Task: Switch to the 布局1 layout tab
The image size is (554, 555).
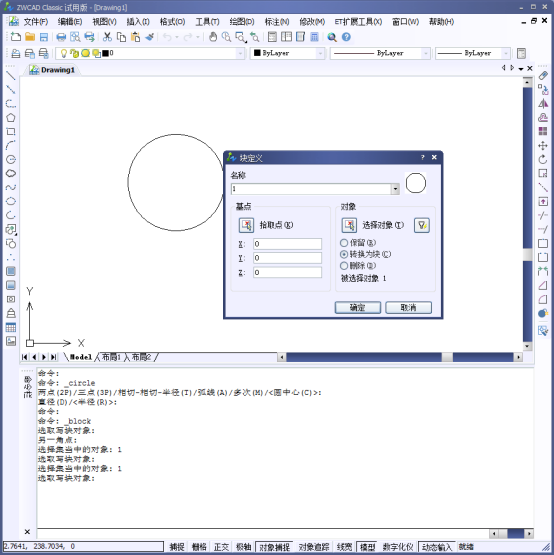Action: point(111,357)
